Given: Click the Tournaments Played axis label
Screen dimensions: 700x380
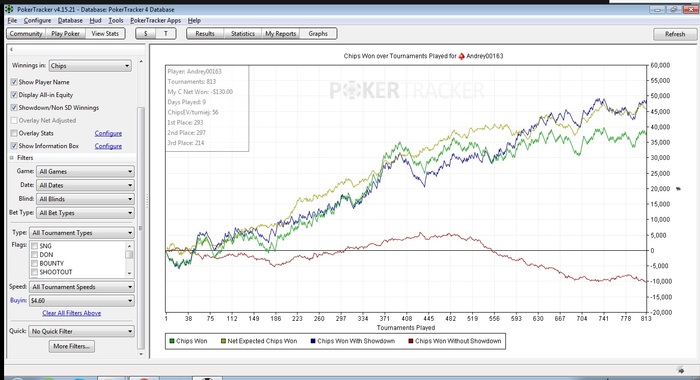Looking at the screenshot, I should click(x=406, y=328).
